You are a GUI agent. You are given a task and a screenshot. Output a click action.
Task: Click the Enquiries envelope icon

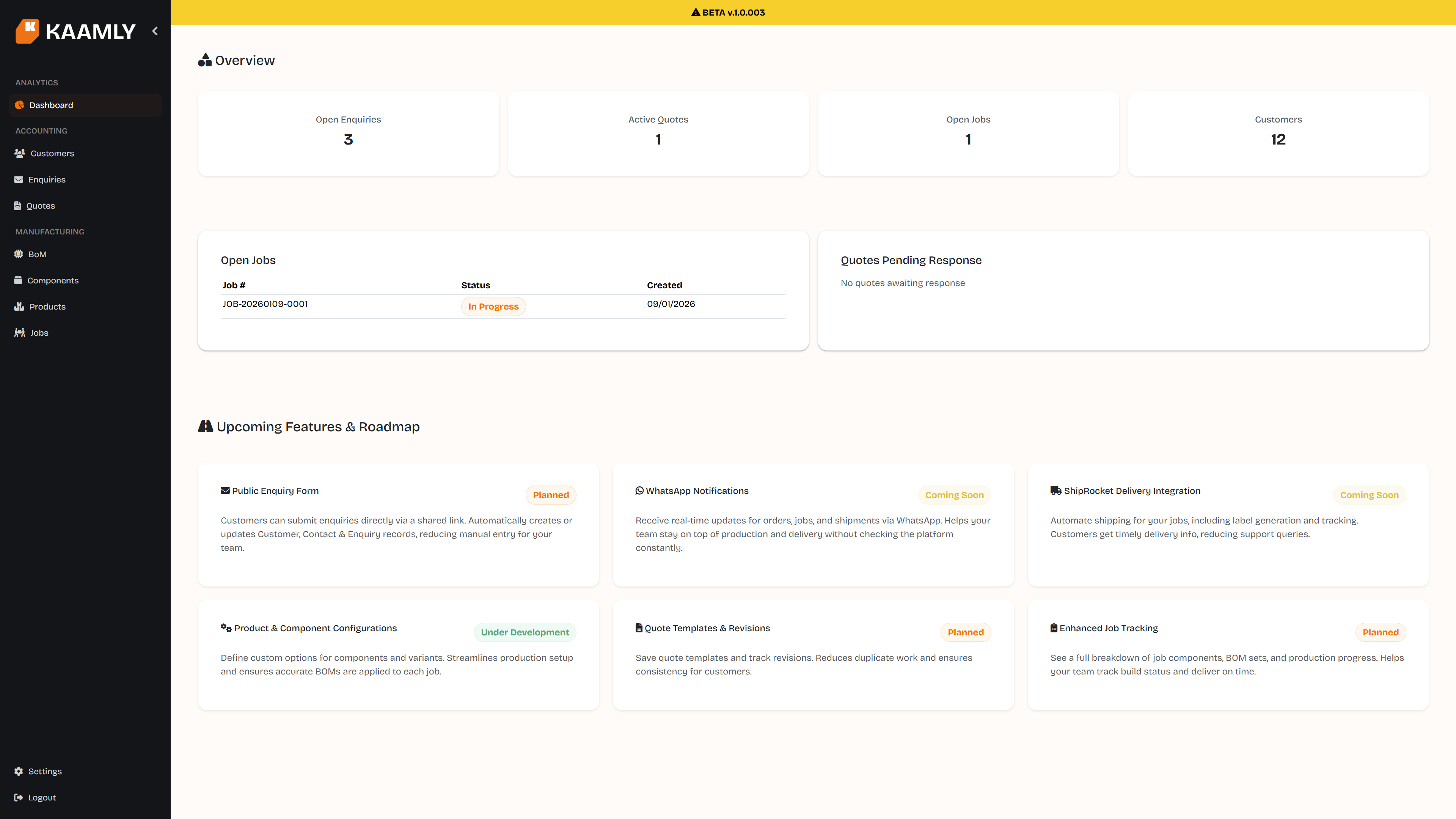(18, 179)
